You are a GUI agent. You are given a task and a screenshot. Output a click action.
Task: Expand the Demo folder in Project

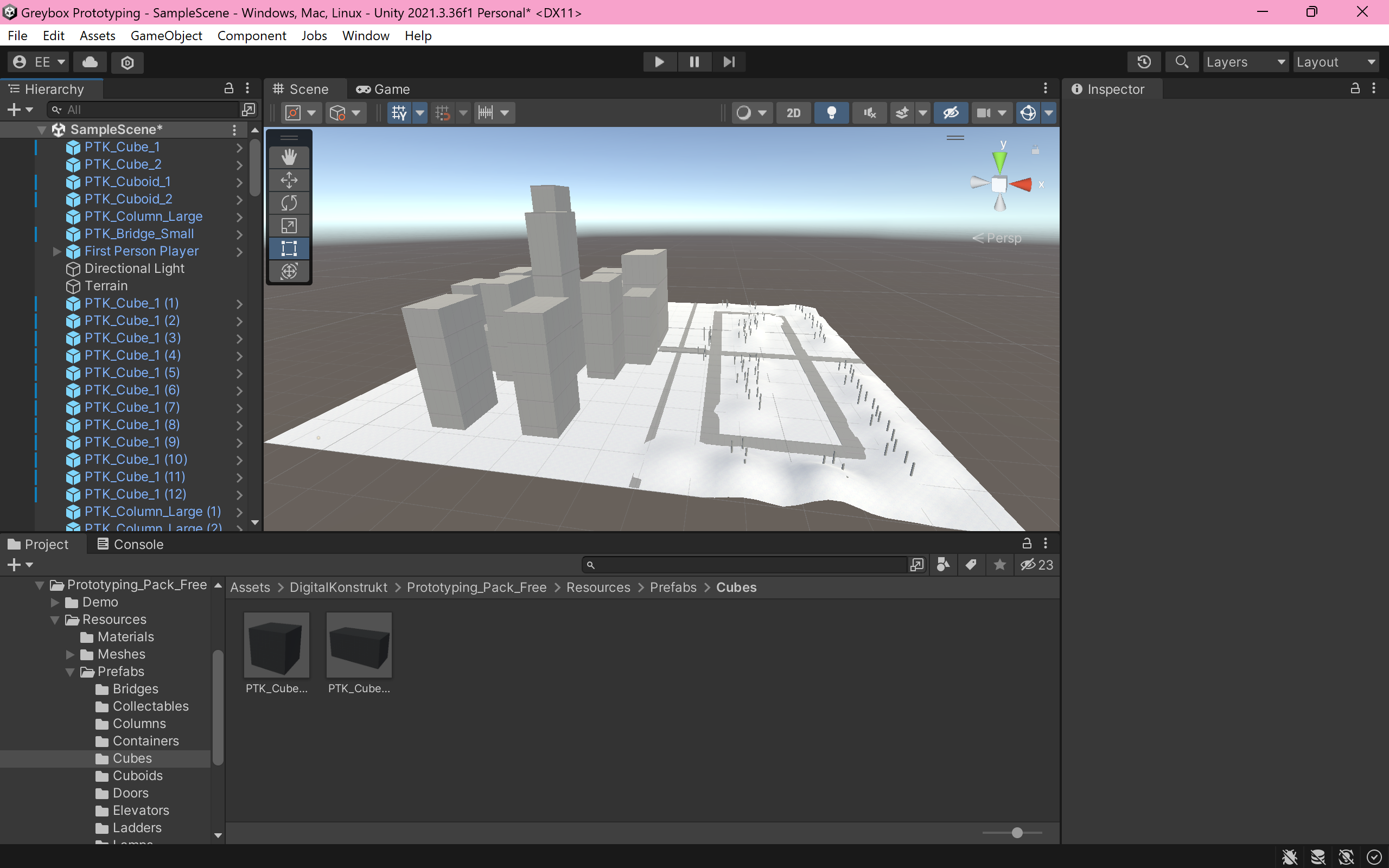(x=55, y=602)
